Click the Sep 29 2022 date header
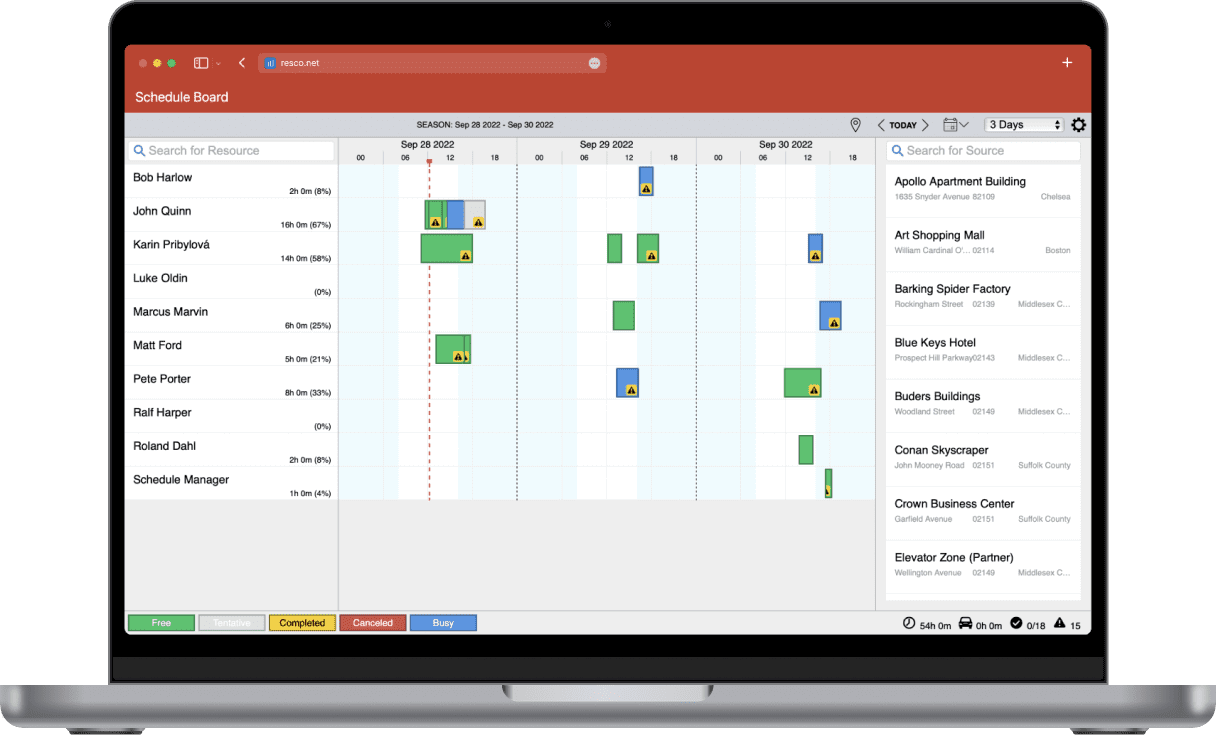This screenshot has width=1216, height=735. click(x=606, y=145)
